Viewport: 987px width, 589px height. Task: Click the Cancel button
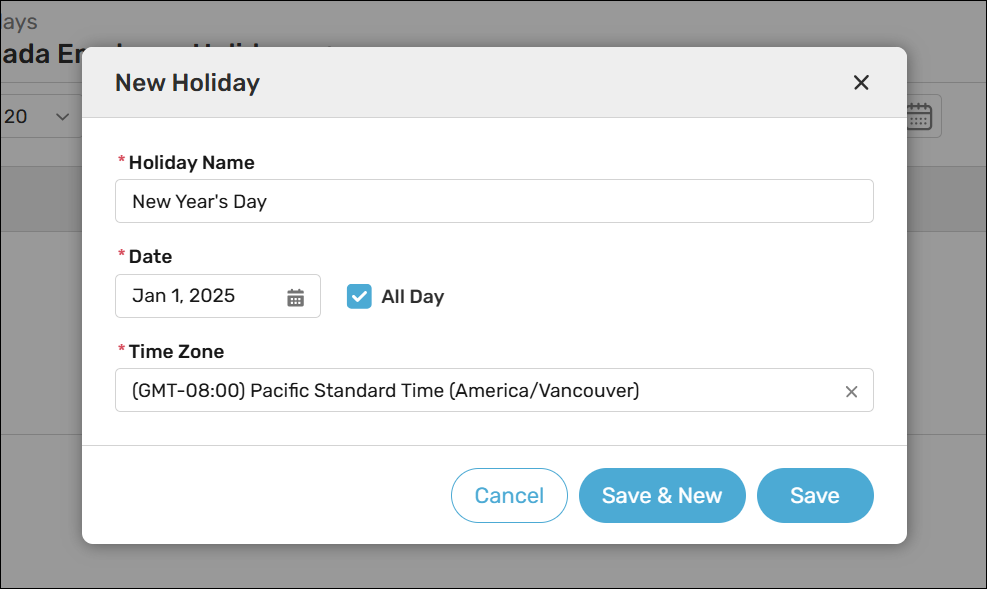click(x=509, y=496)
